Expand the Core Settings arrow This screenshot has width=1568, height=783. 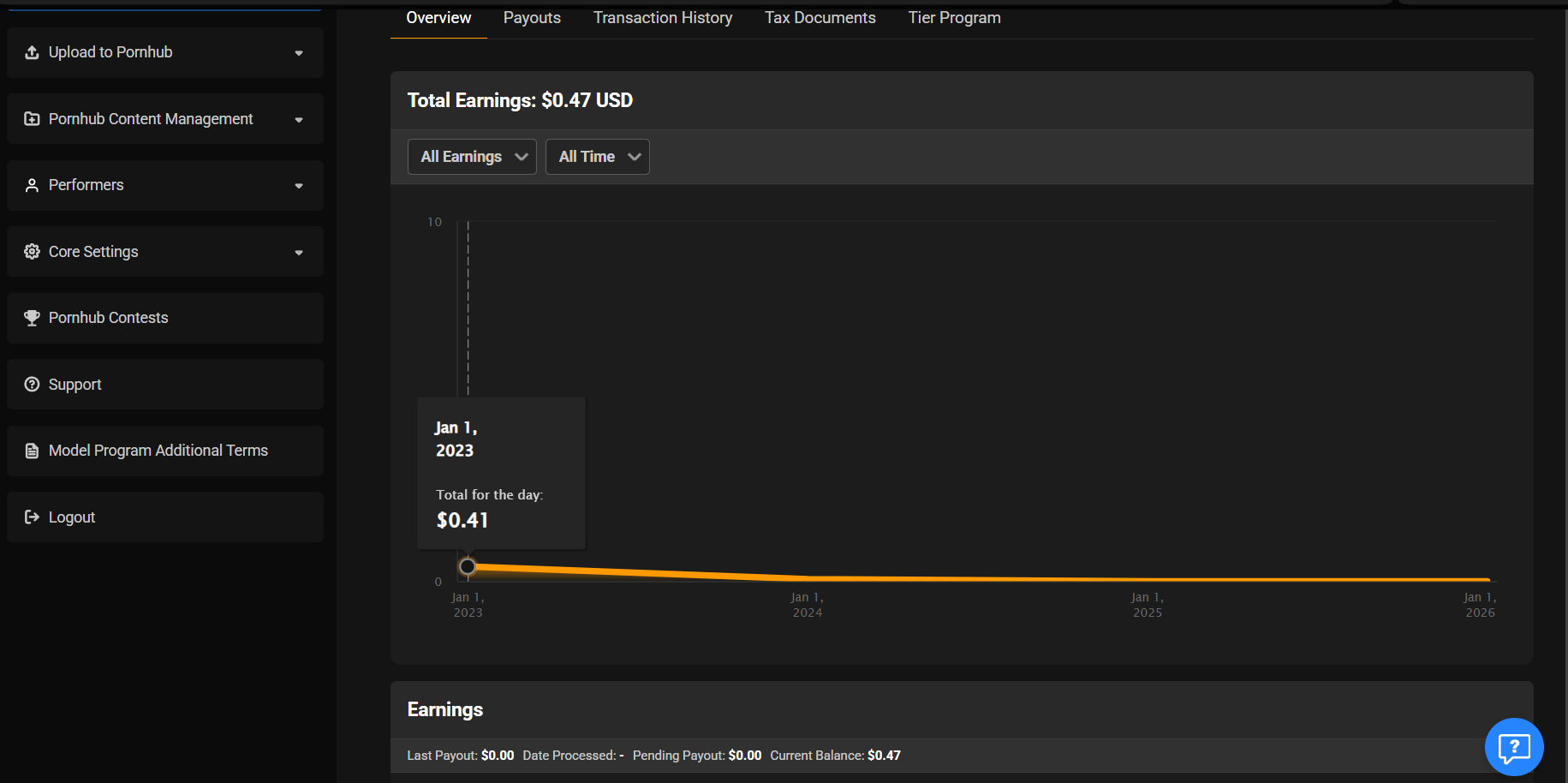(299, 253)
